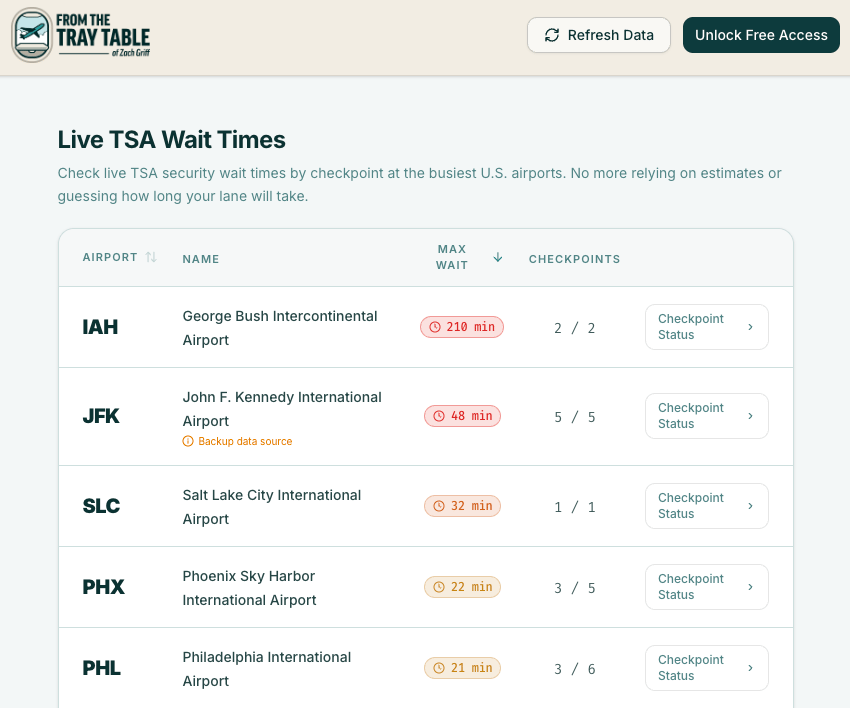Open Checkpoint Status for IAH
The height and width of the screenshot is (708, 850).
[x=706, y=327]
